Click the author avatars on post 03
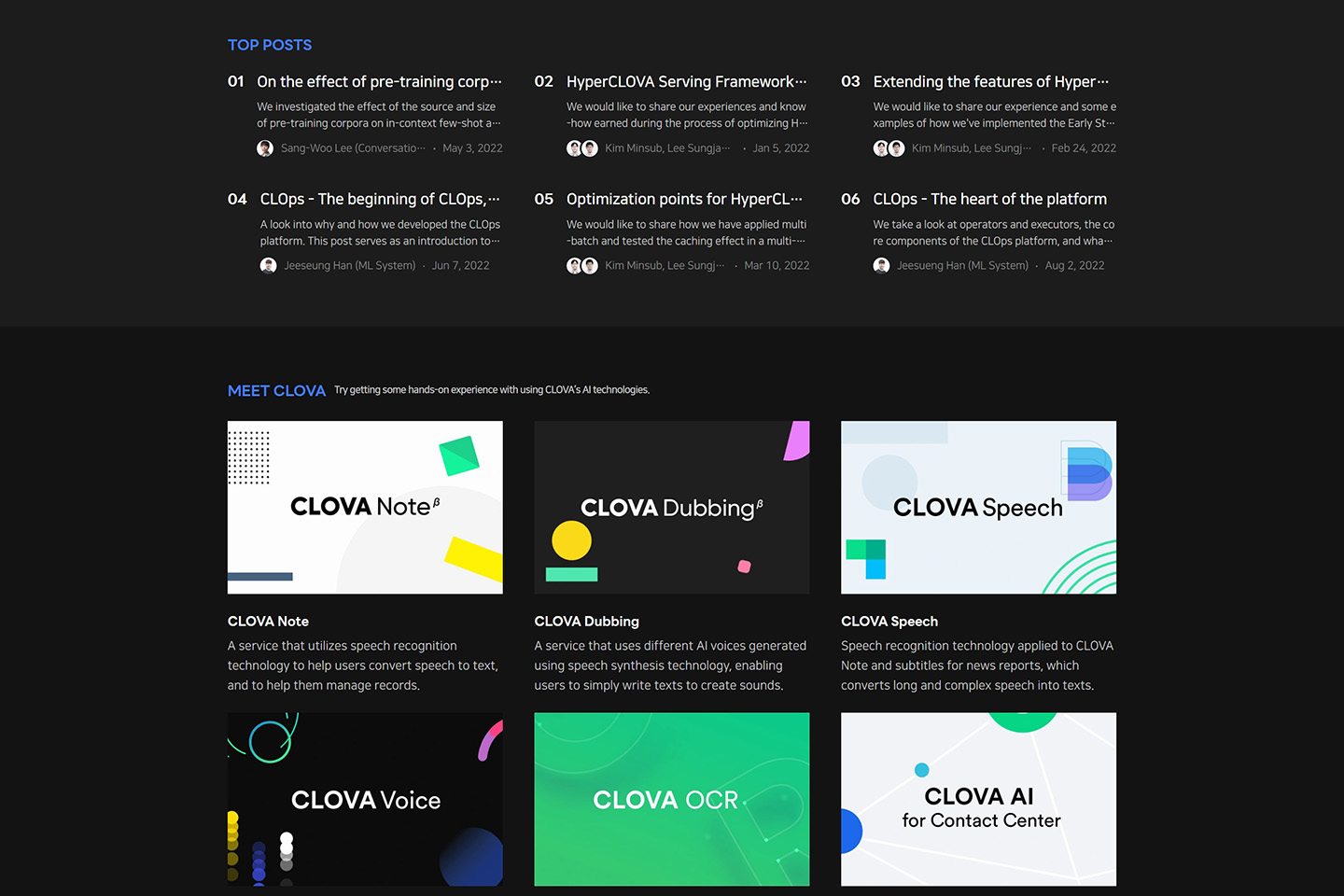This screenshot has width=1344, height=896. tap(889, 148)
